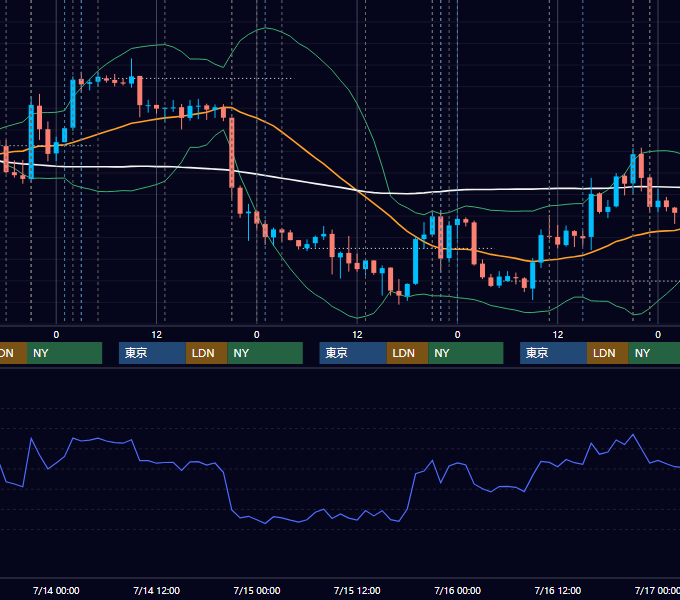680x600 pixels.
Task: Click hour label 0 above 7/16 00:00
Action: (458, 335)
